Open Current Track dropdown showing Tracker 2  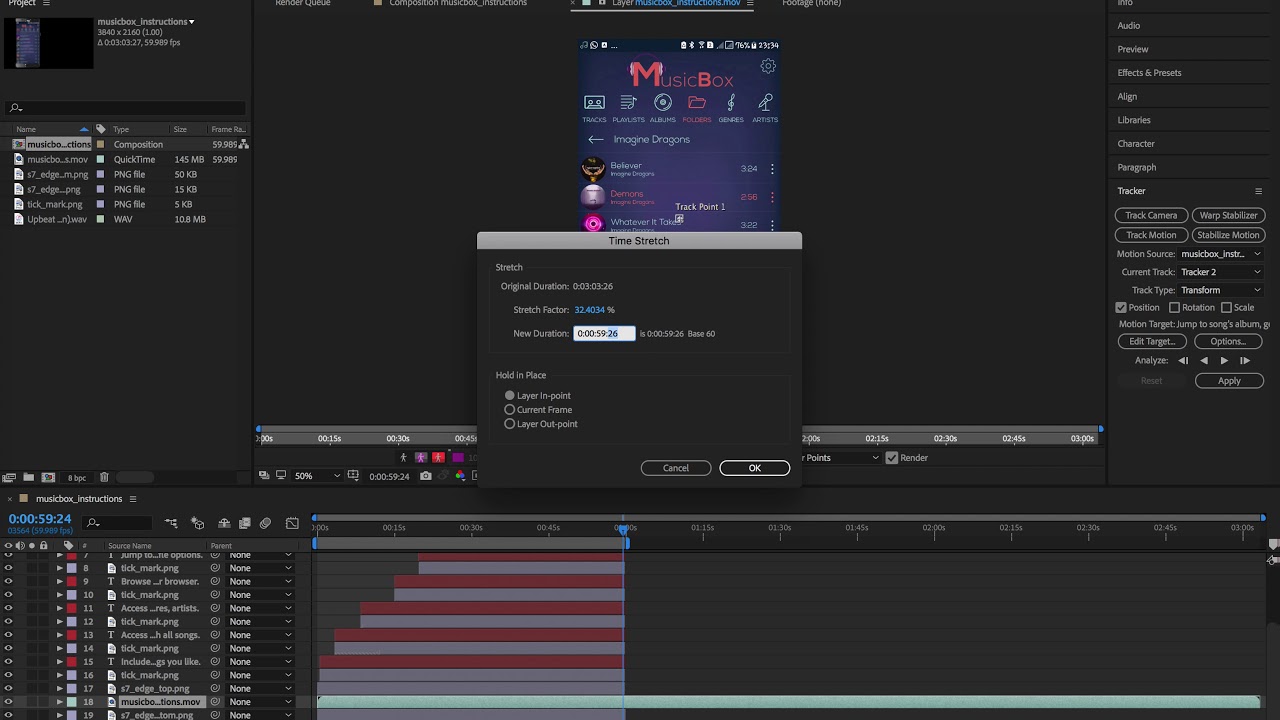click(1220, 272)
